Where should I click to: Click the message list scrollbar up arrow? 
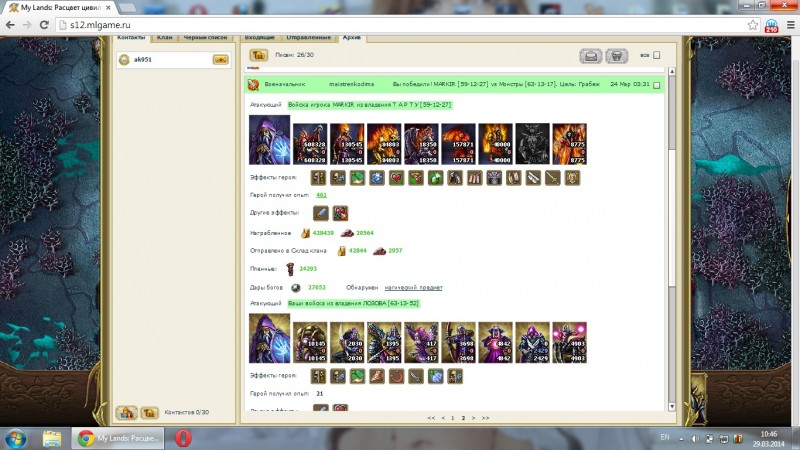coord(671,72)
